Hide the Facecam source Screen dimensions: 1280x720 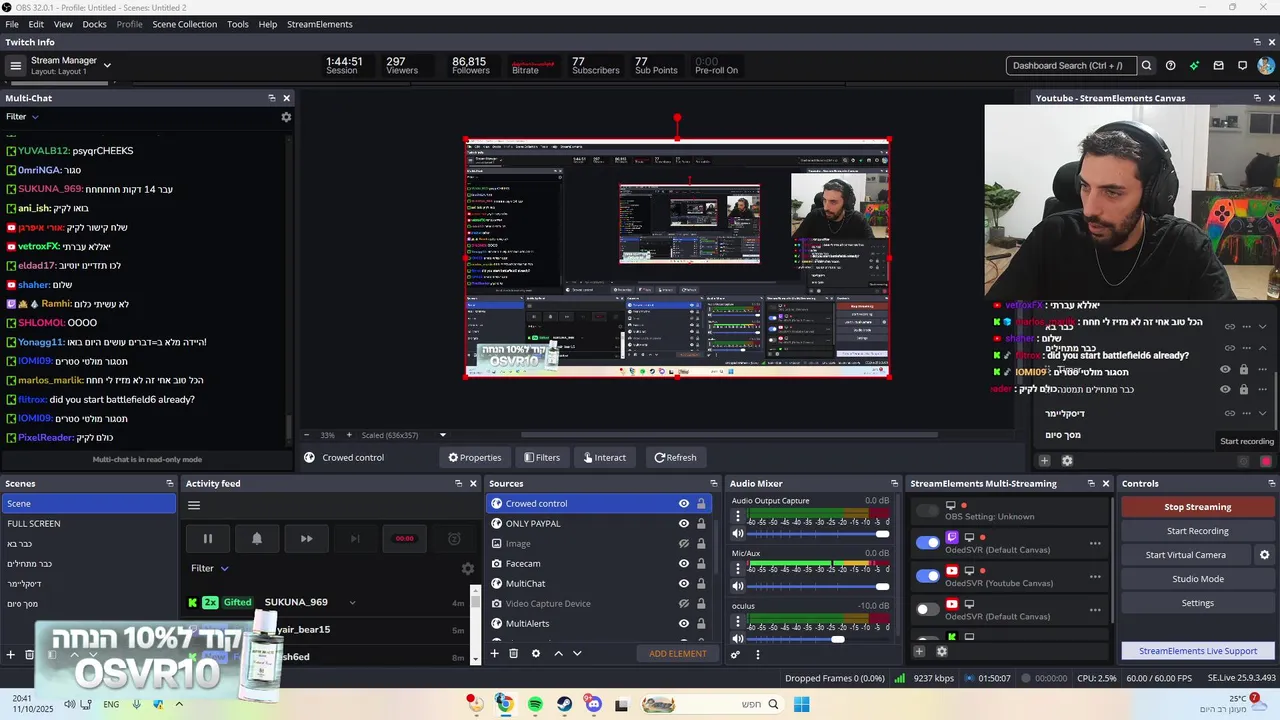click(x=684, y=564)
